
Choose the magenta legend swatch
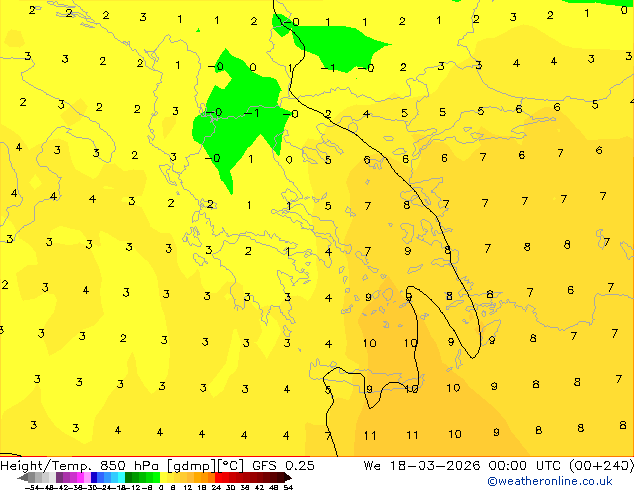[80, 477]
